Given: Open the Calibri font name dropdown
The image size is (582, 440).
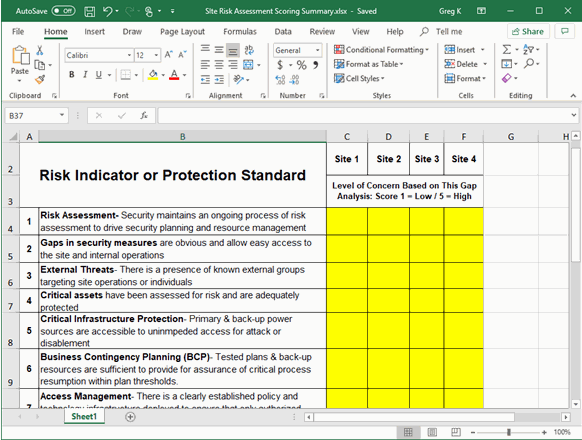Looking at the screenshot, I should tap(129, 55).
